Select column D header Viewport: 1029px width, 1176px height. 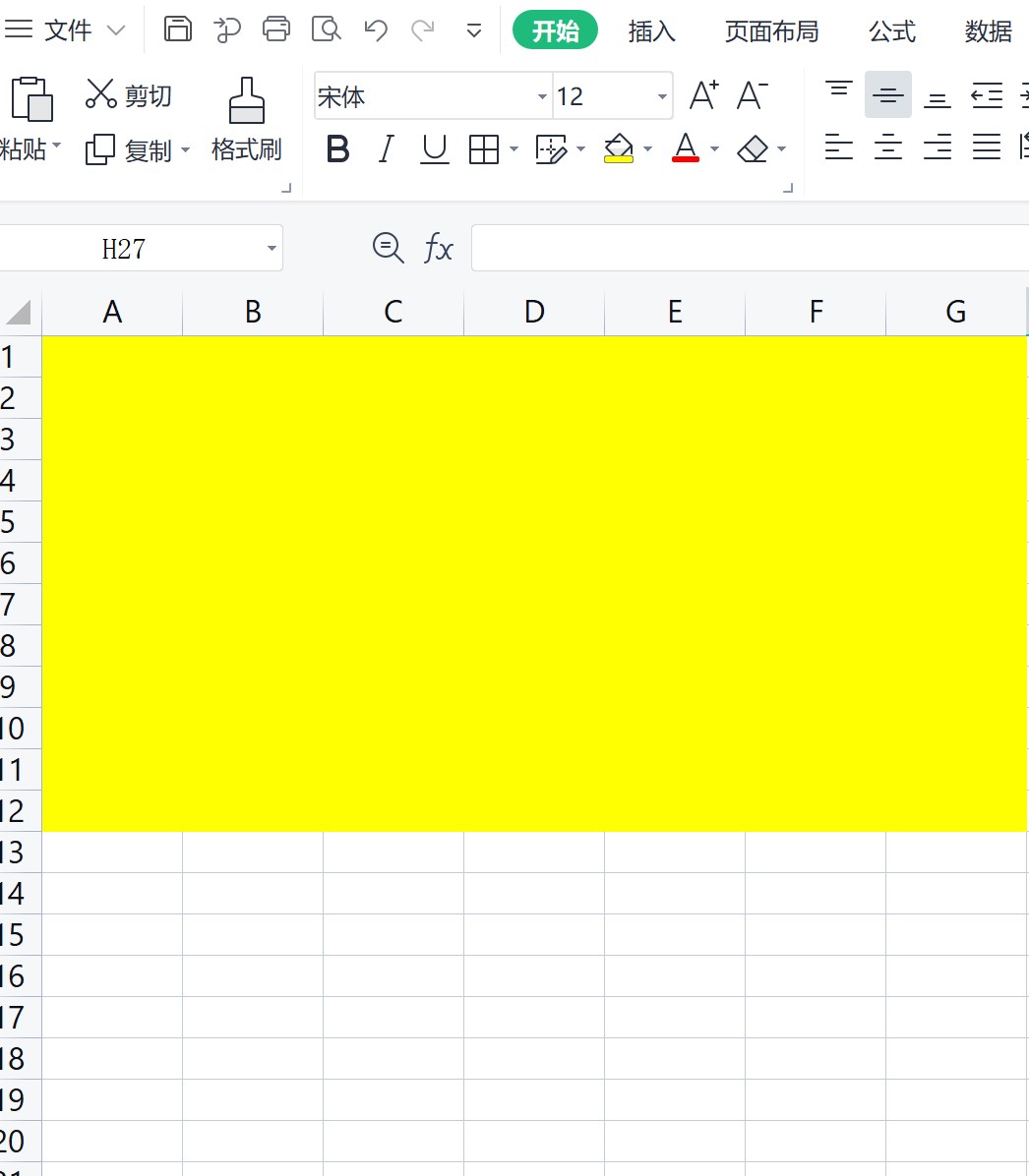point(534,312)
